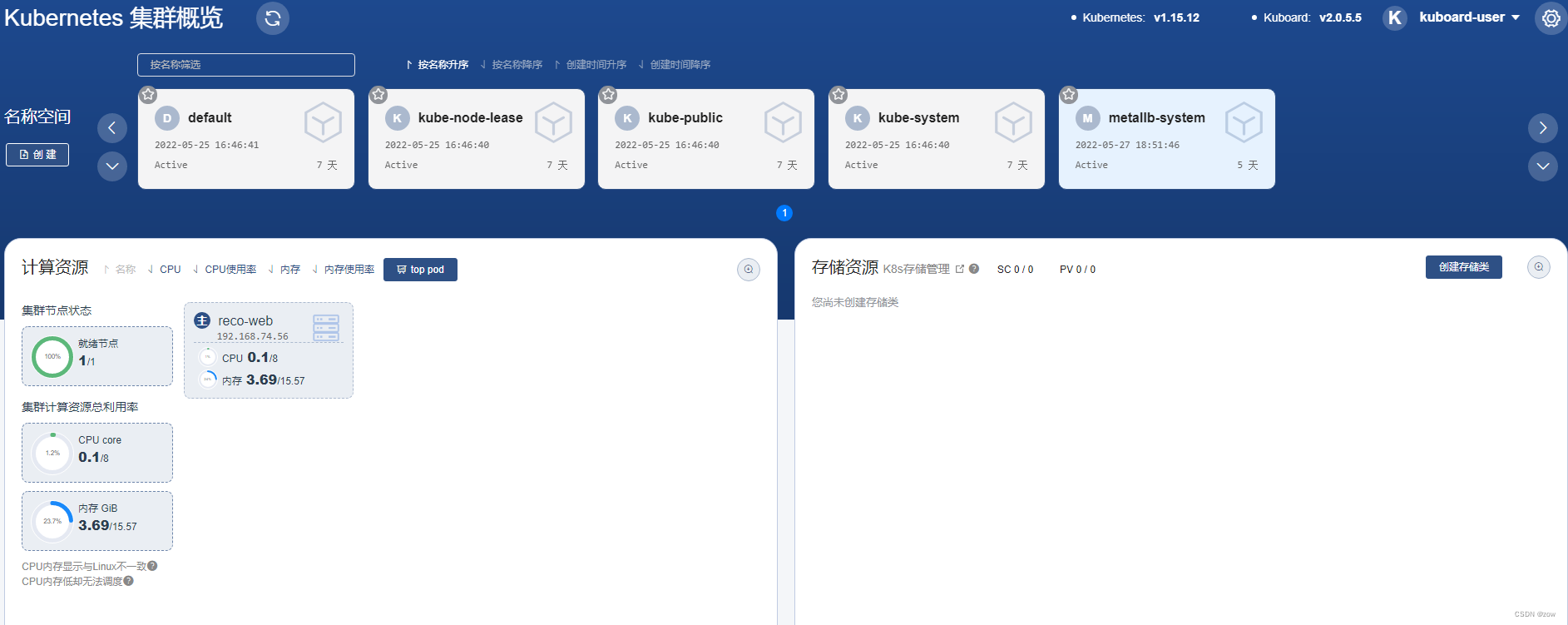Click the server icon on reco-web node
This screenshot has width=1568, height=625.
click(x=326, y=327)
